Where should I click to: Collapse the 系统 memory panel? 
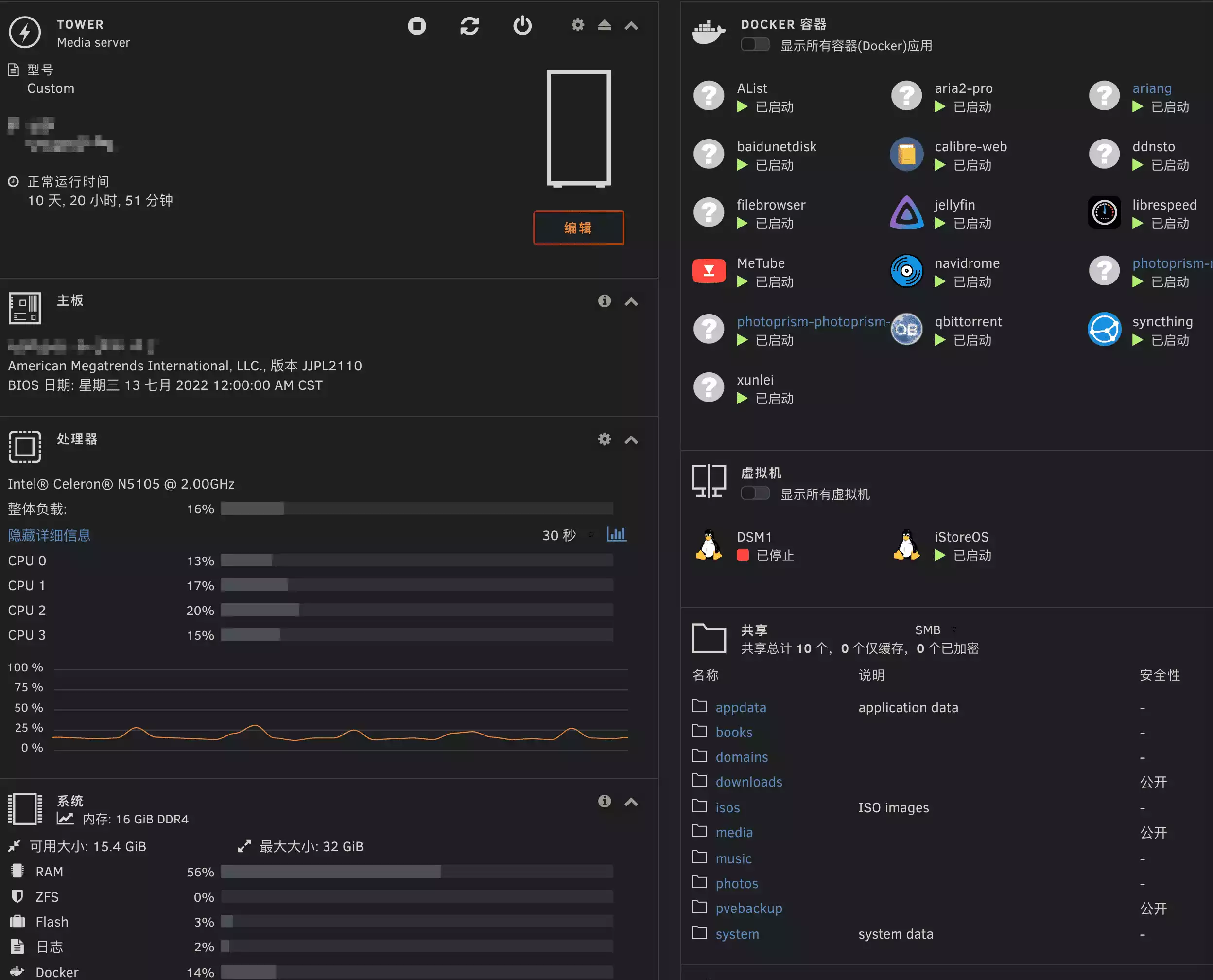tap(631, 802)
